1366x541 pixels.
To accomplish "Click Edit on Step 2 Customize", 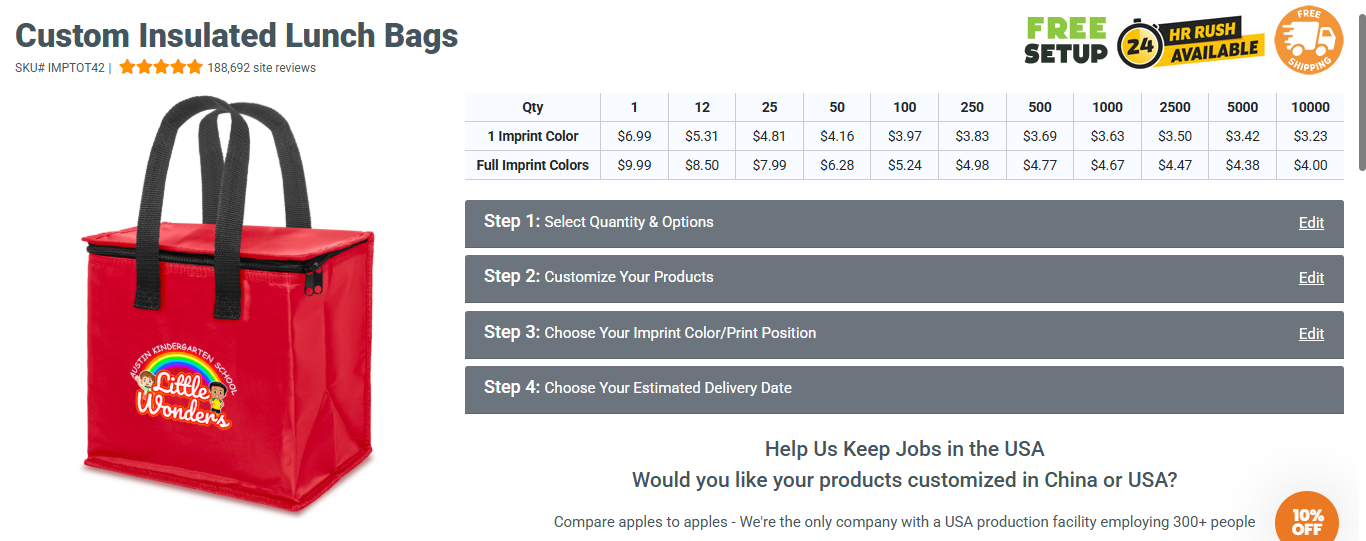I will click(x=1311, y=278).
